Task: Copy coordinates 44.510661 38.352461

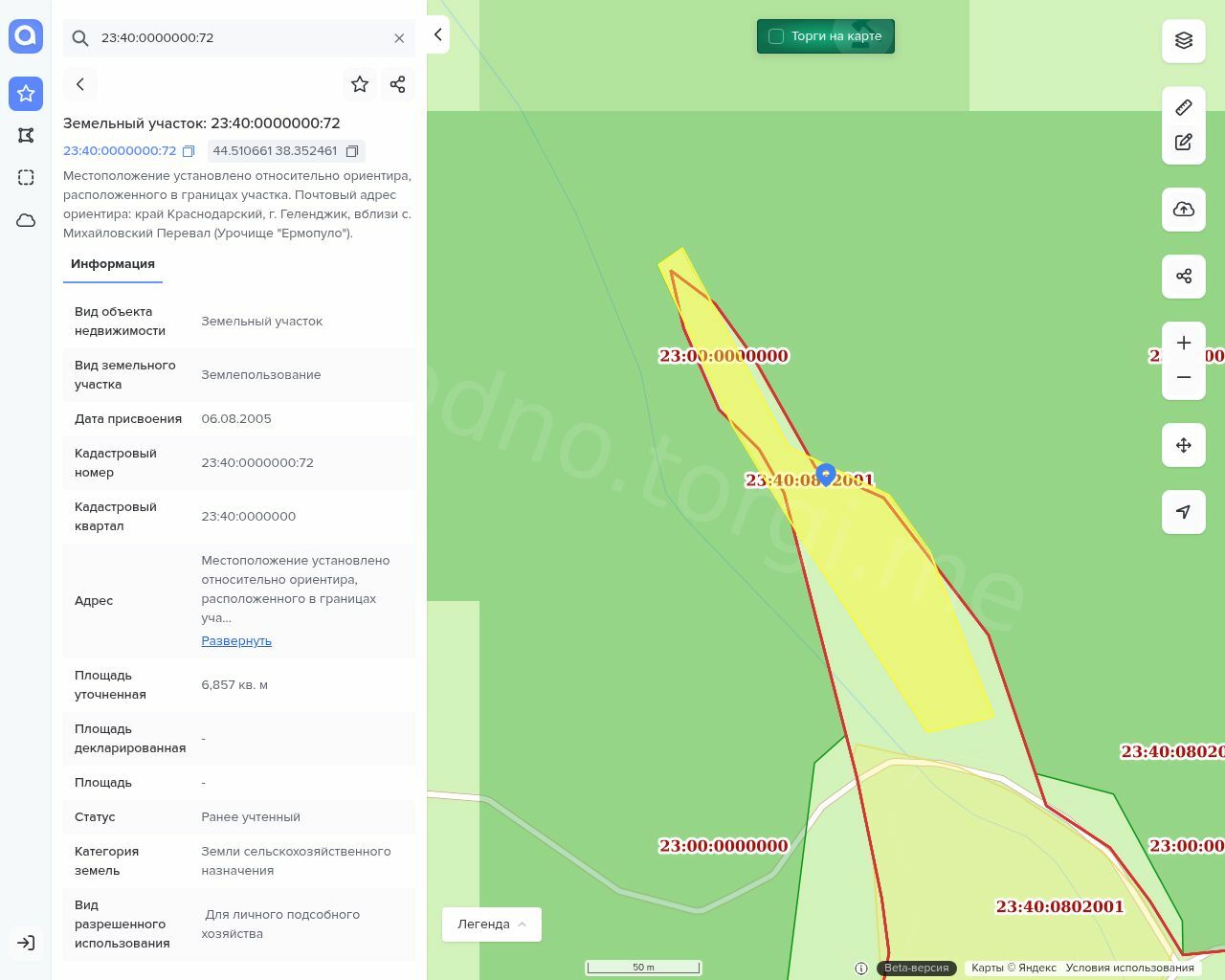Action: tap(352, 151)
